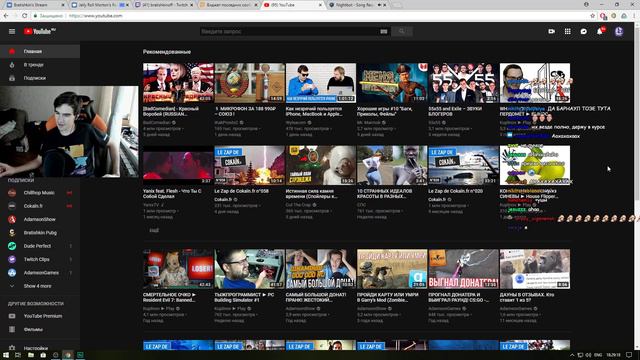Click the Films sidebar icon

click(12, 329)
